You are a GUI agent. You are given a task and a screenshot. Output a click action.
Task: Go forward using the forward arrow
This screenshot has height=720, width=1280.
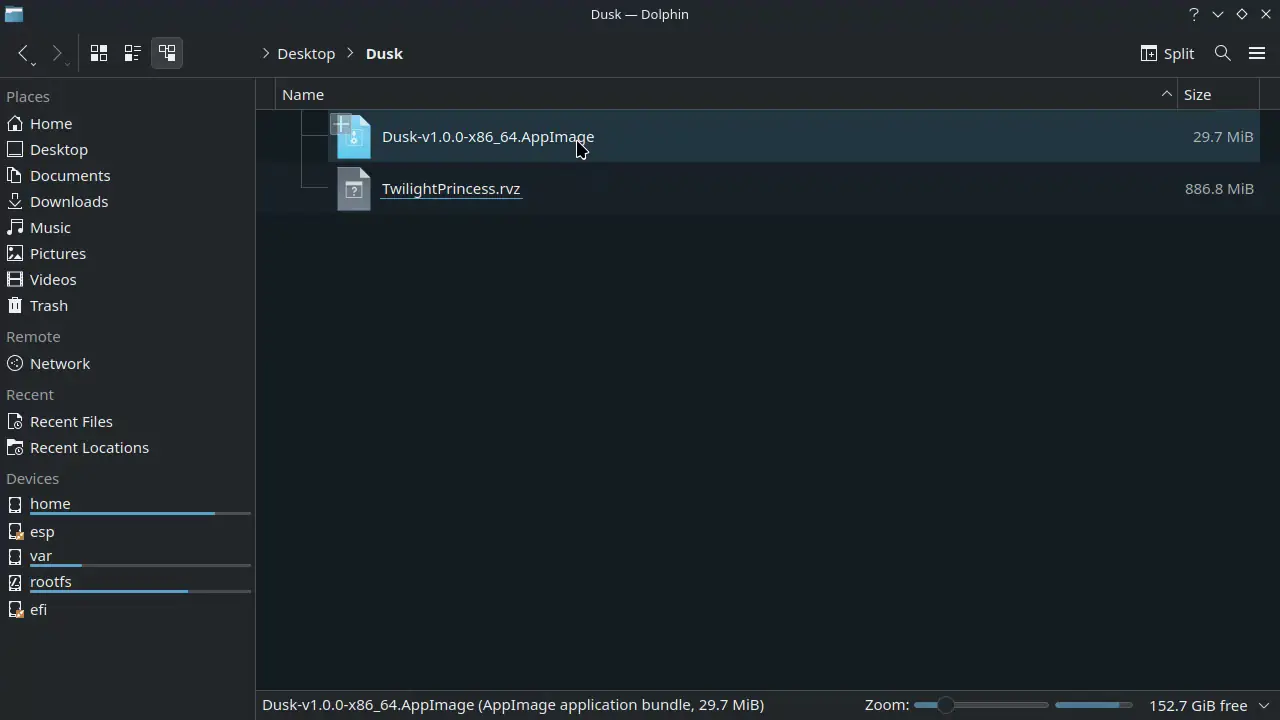point(57,53)
